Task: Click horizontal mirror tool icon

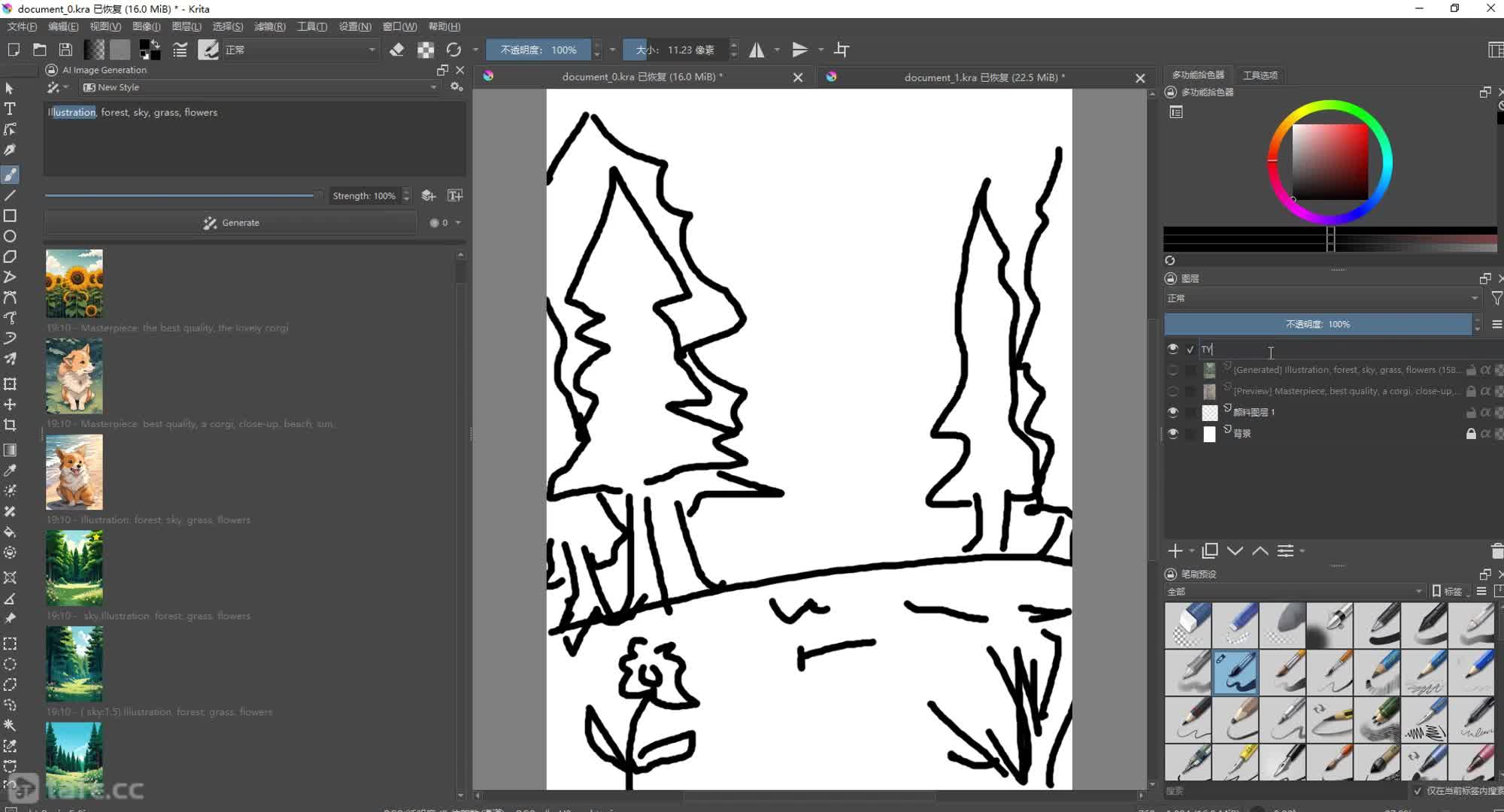Action: [757, 50]
